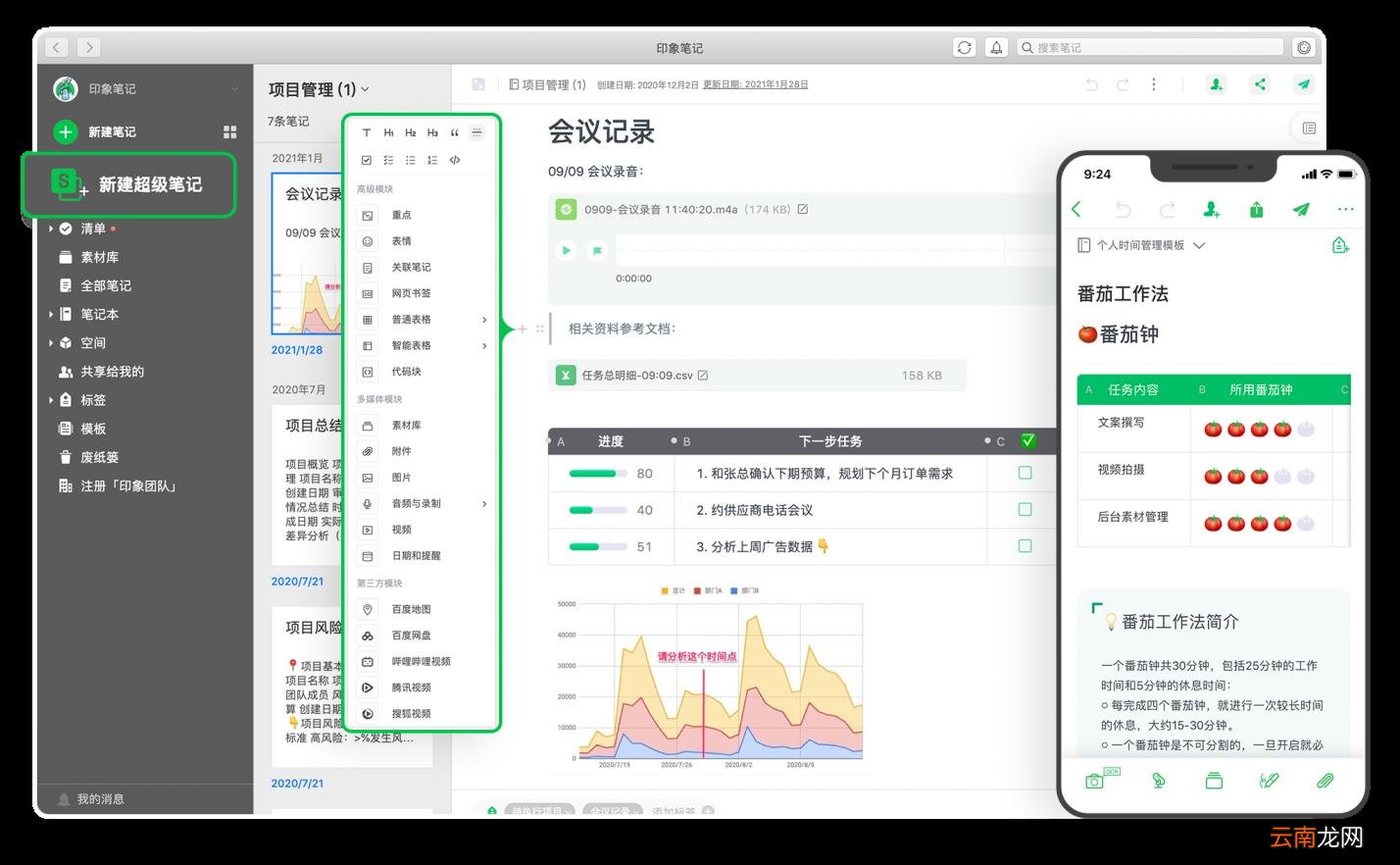Image resolution: width=1400 pixels, height=865 pixels.
Task: Open the 个人时间管理模板 dropdown on the phone
Action: [1198, 245]
